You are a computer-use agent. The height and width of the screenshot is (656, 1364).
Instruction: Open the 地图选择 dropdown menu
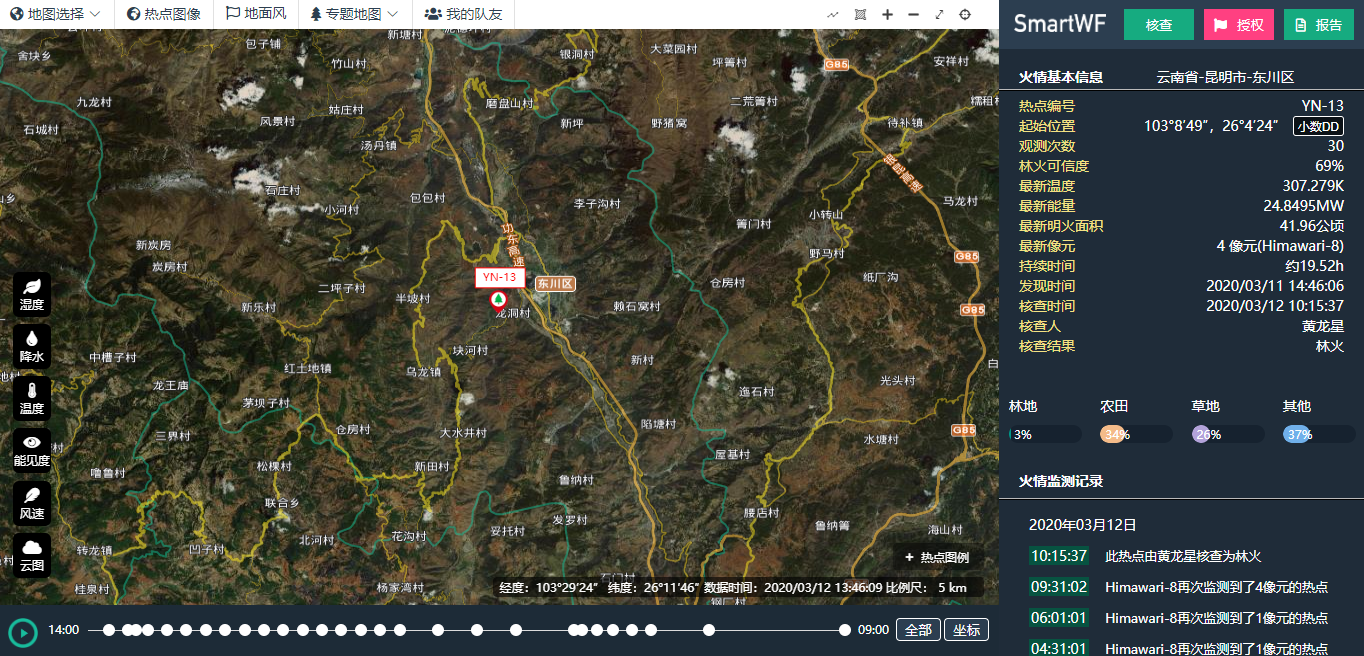point(55,14)
